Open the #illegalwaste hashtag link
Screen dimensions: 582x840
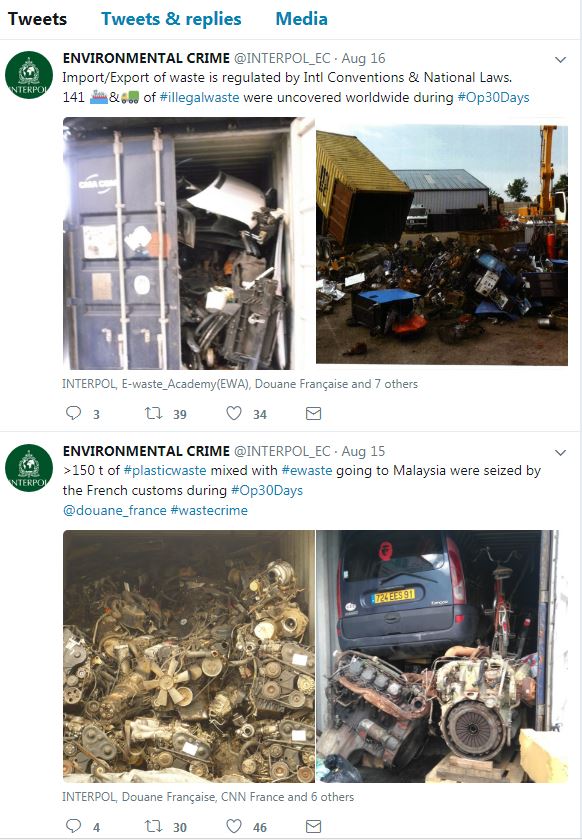(x=199, y=98)
